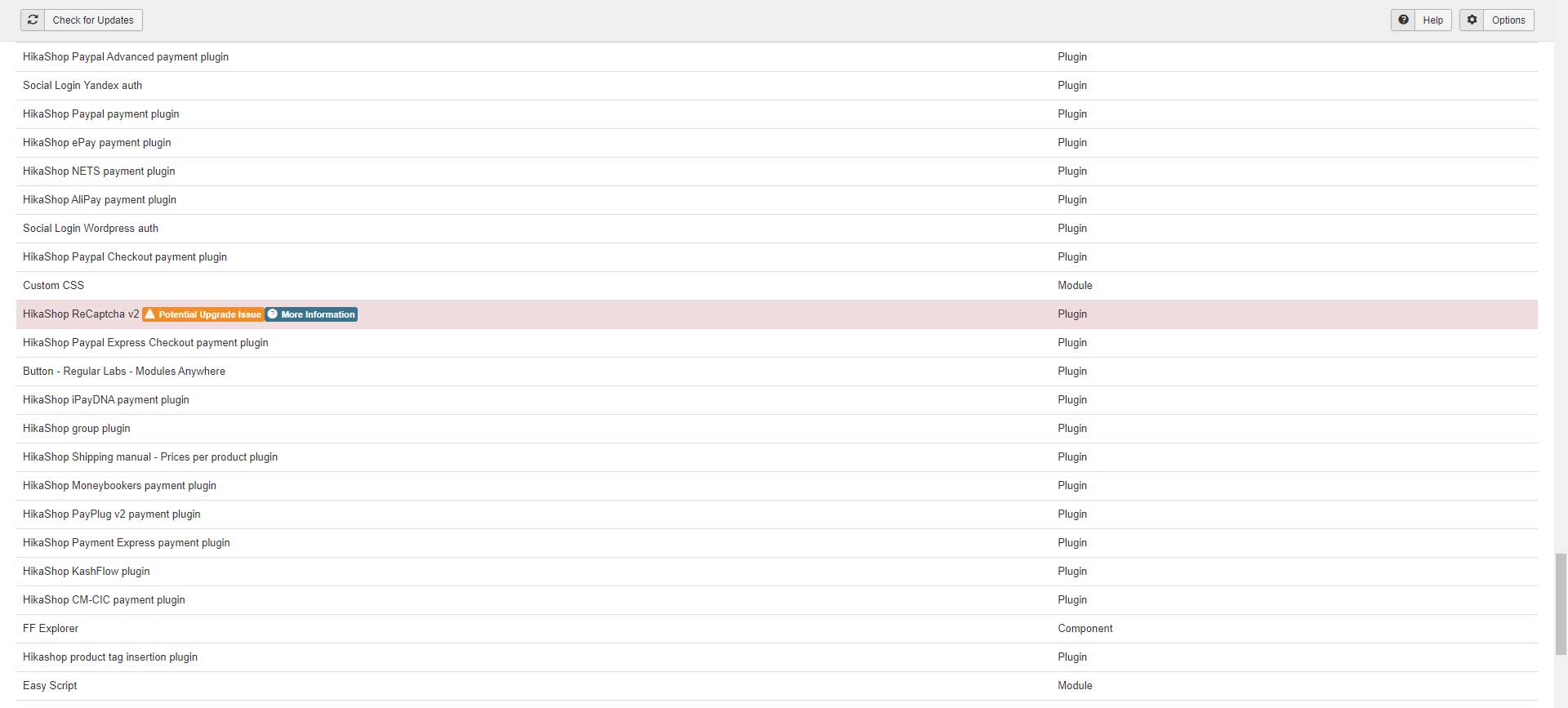Click HikaShop CM-CIC payment plugin name
This screenshot has width=1568, height=708.
(x=105, y=600)
